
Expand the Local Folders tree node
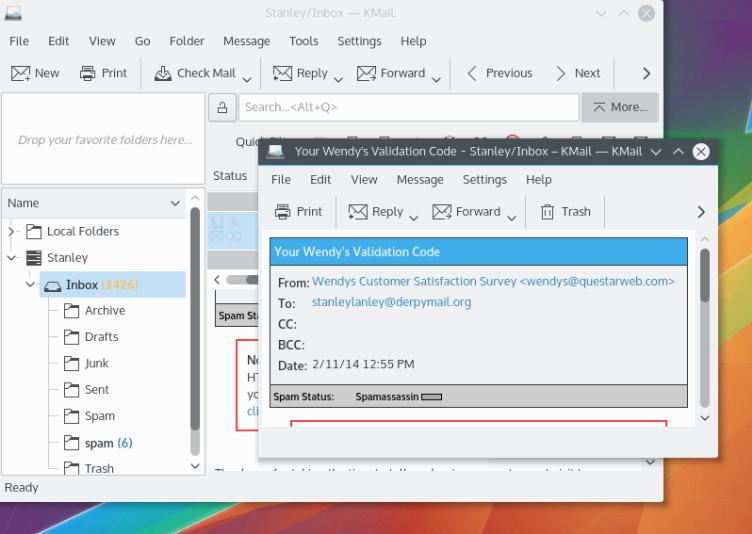(12, 232)
